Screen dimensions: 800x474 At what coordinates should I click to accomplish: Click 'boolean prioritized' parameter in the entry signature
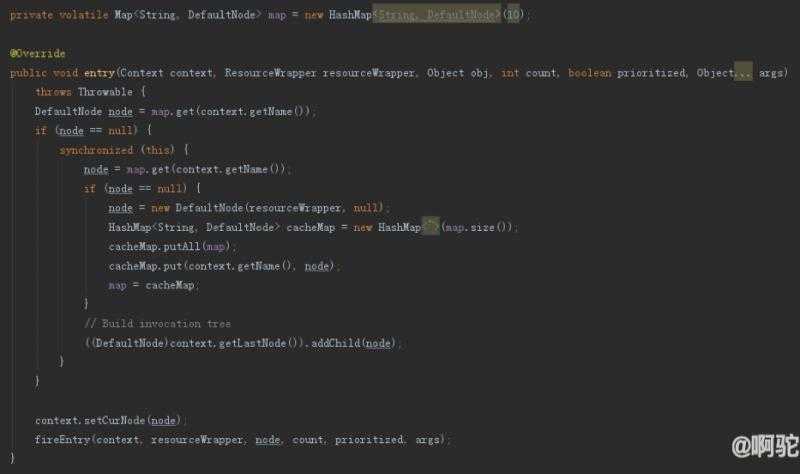(628, 73)
